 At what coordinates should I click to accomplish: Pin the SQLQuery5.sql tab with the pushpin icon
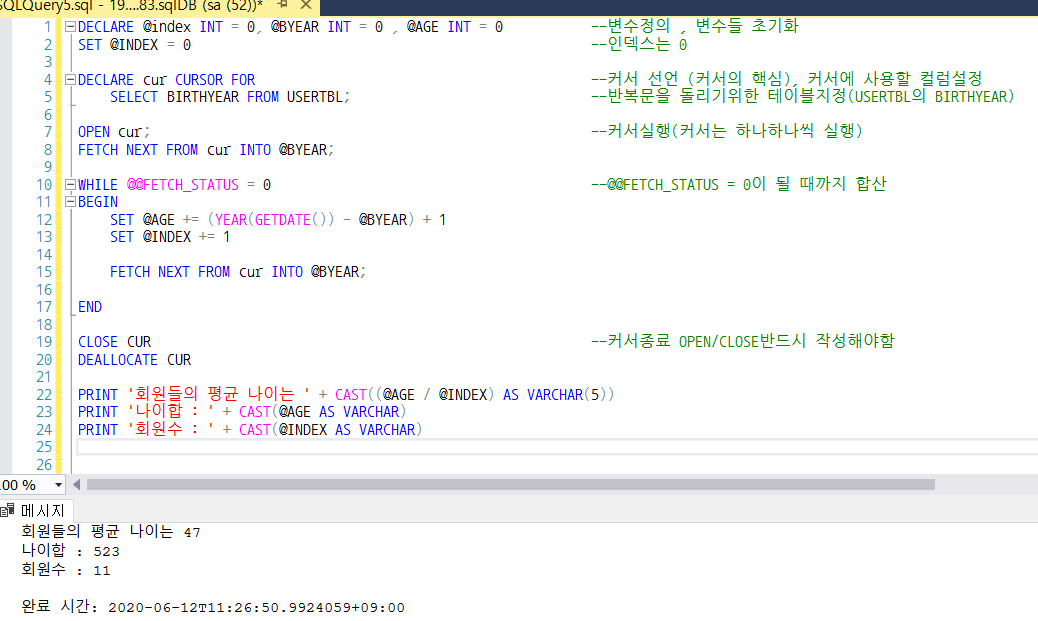coord(283,5)
